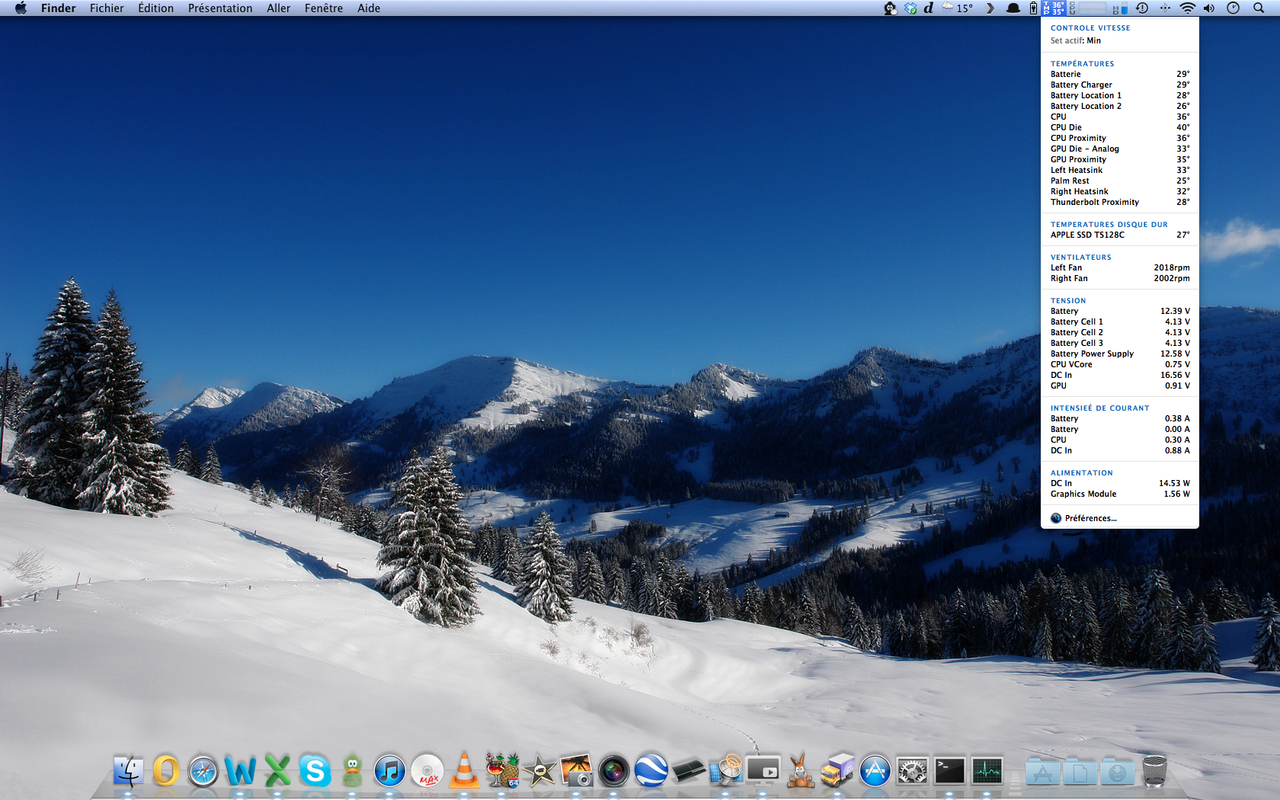This screenshot has width=1280, height=800.
Task: Open Finder from the Dock
Action: [x=129, y=770]
